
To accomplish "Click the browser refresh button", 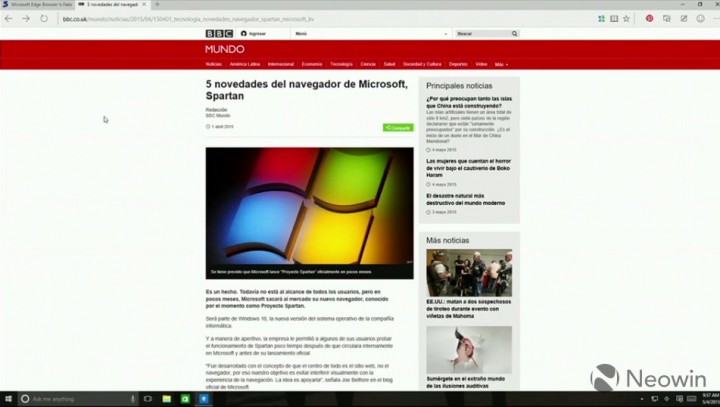I will coord(44,19).
